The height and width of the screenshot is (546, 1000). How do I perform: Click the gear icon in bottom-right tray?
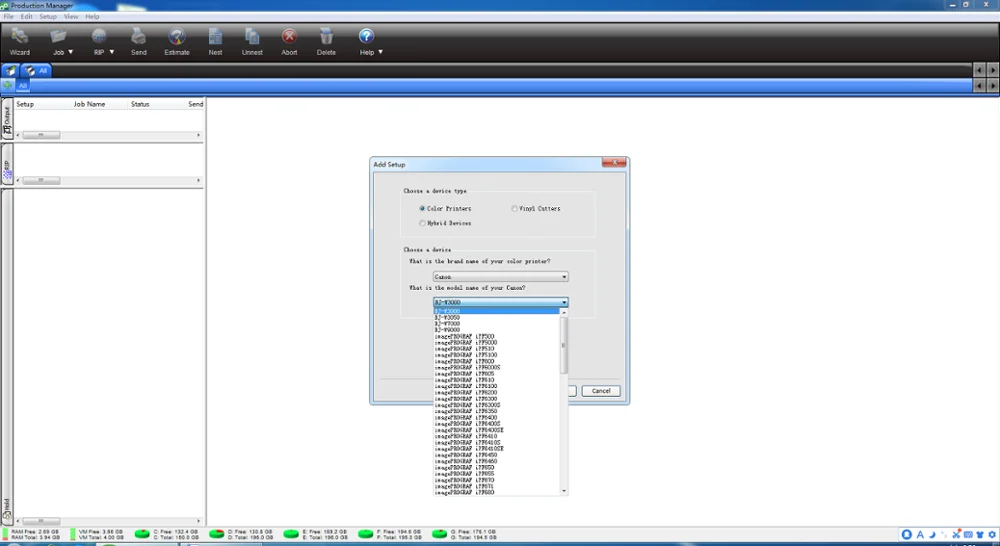[x=992, y=535]
